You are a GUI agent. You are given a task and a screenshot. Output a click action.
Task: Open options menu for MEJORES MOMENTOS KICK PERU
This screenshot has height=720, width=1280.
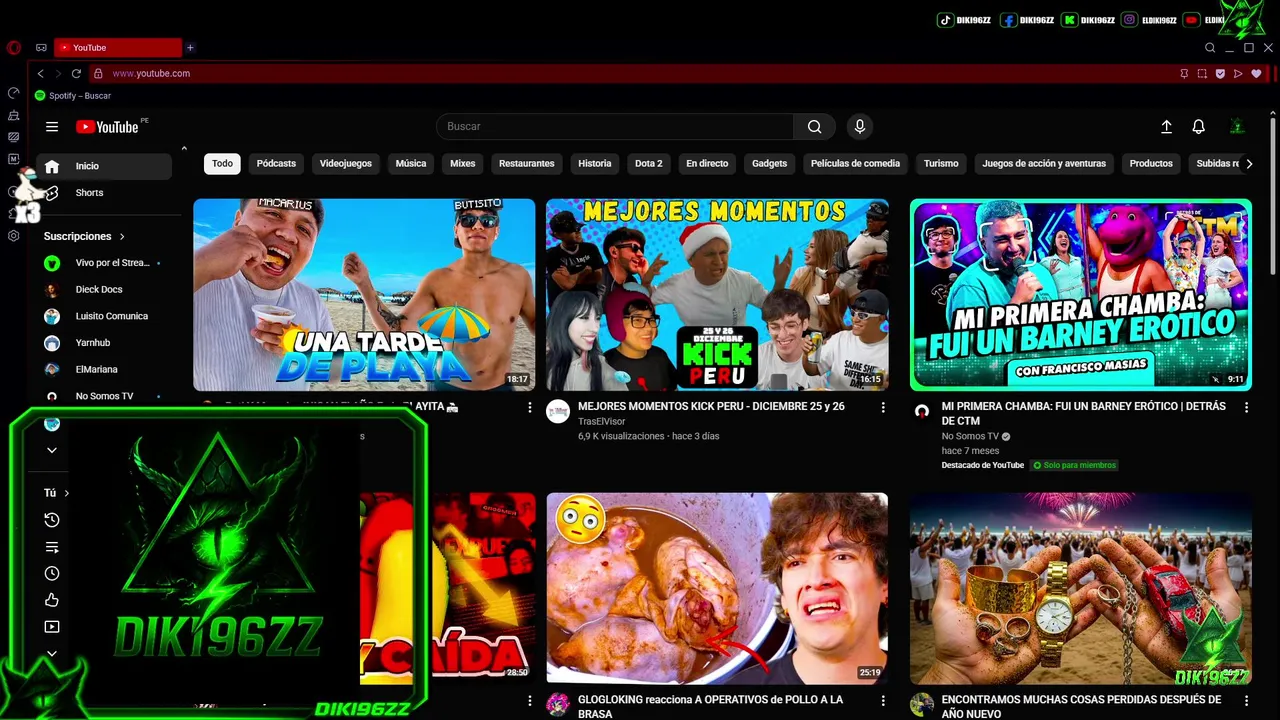point(882,407)
